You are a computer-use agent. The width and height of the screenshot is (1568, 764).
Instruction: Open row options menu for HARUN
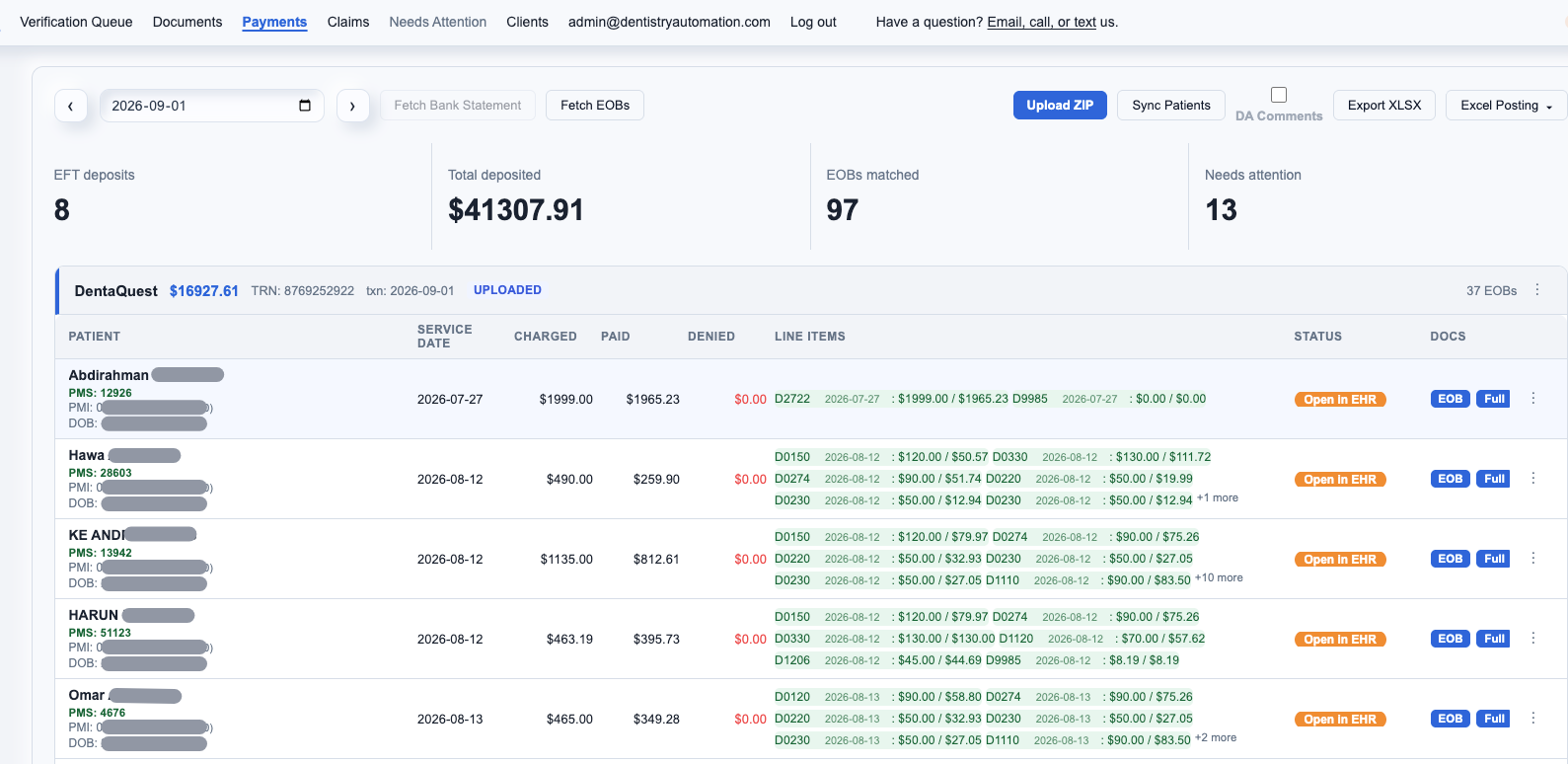(1532, 639)
